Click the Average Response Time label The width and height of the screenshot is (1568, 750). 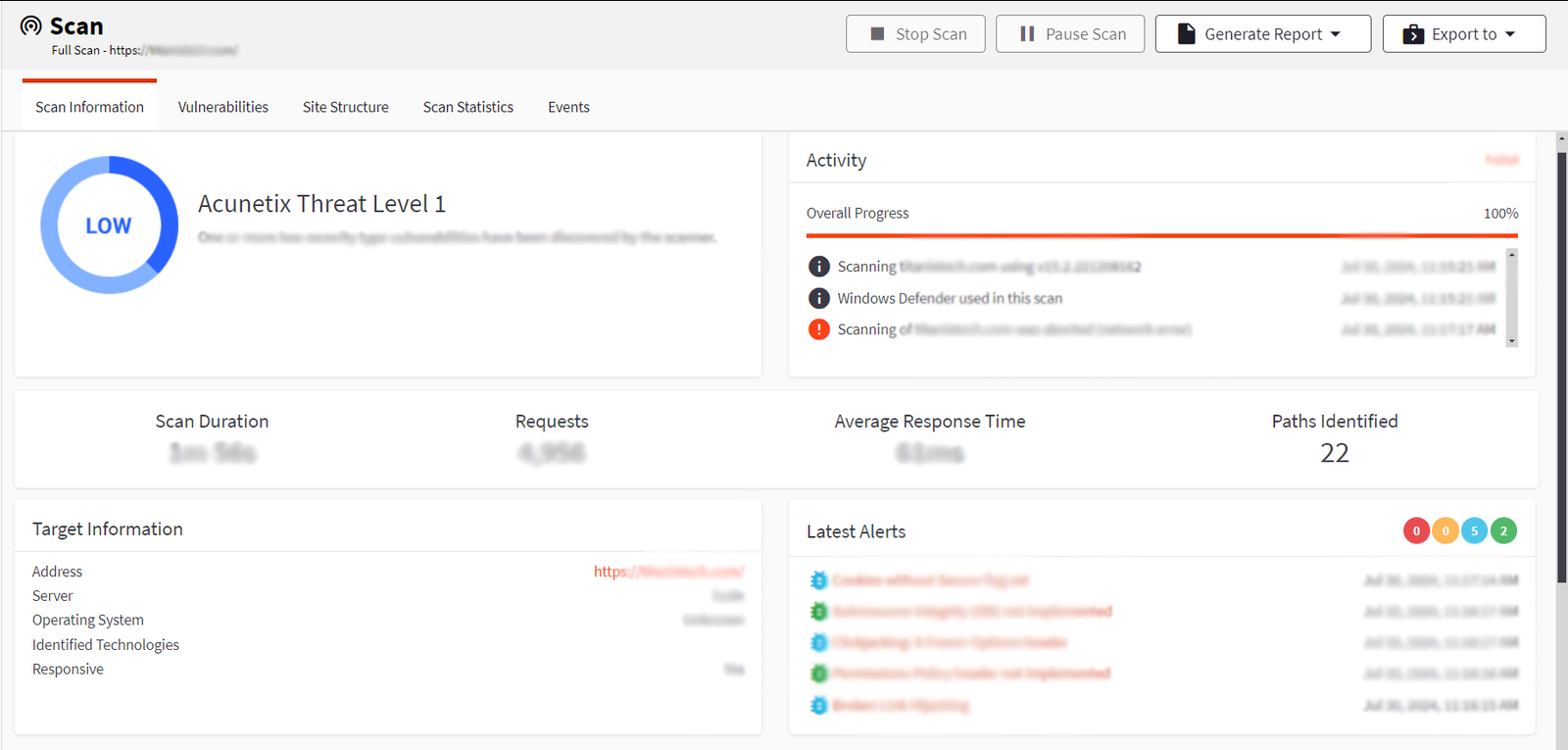(x=930, y=422)
